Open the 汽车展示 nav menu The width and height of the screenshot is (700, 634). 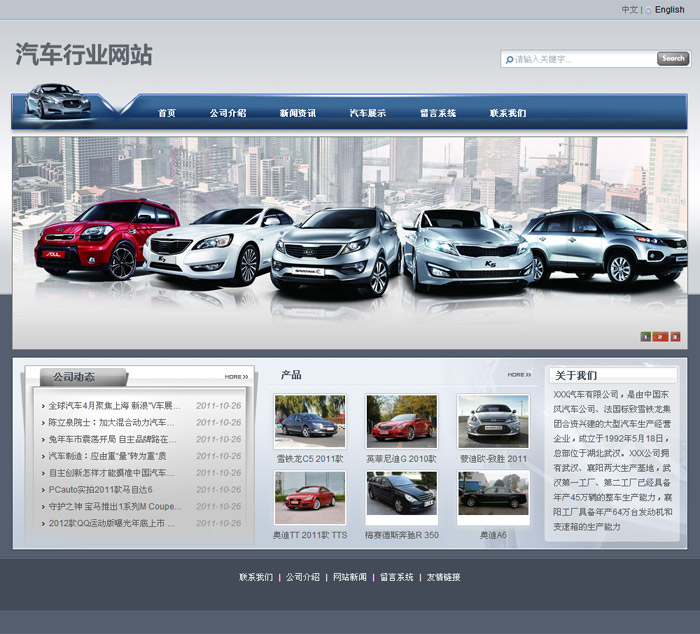(367, 113)
